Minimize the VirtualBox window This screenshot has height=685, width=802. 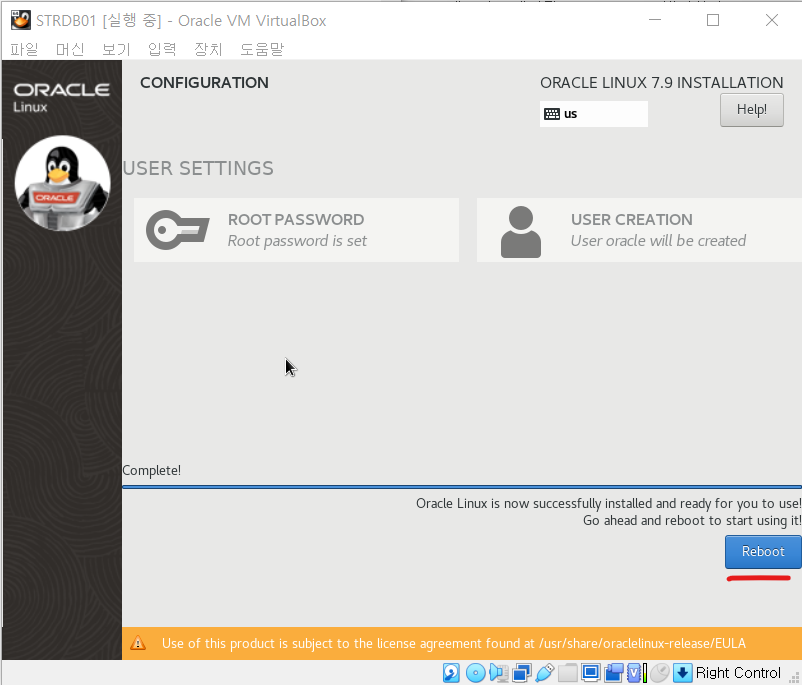tap(655, 20)
